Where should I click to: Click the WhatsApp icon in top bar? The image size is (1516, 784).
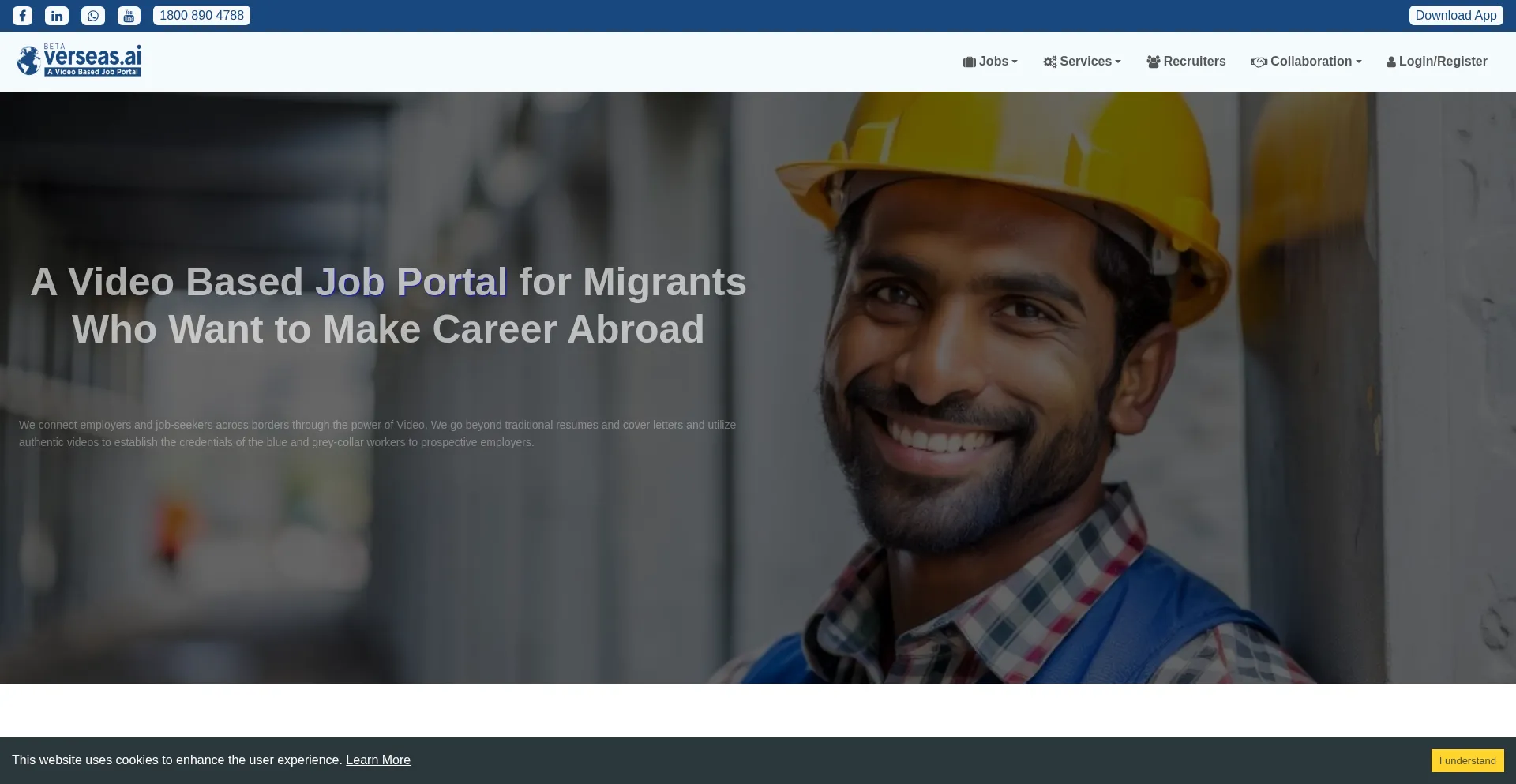click(x=93, y=16)
